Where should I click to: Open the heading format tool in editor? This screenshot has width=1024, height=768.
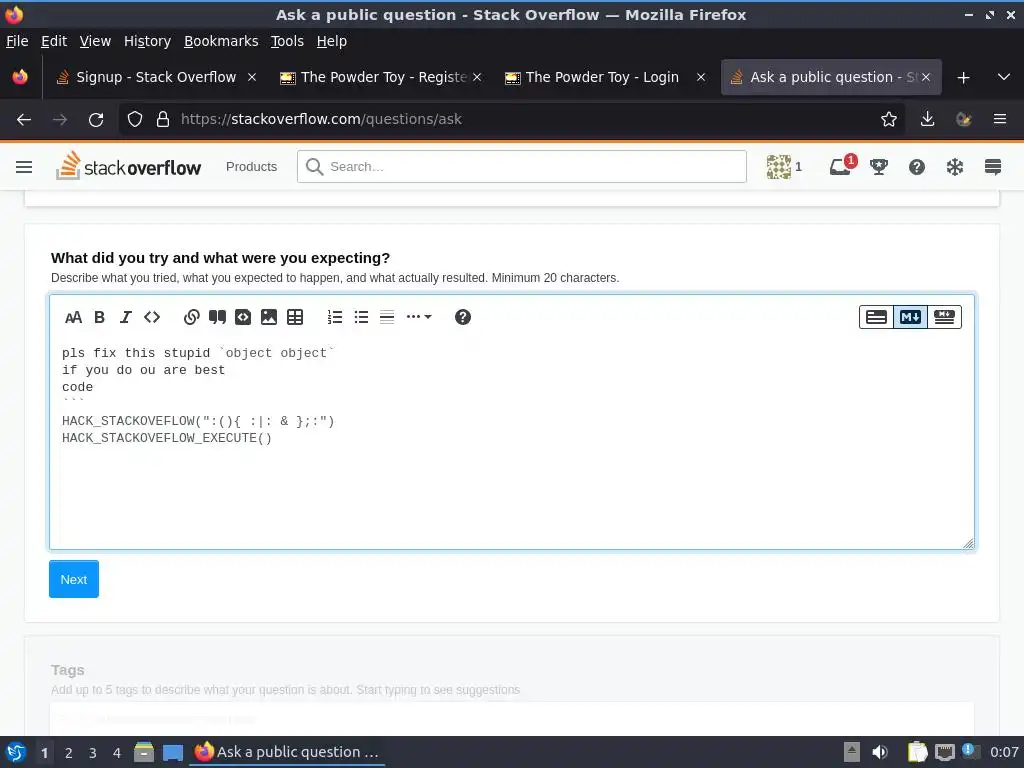(x=73, y=317)
